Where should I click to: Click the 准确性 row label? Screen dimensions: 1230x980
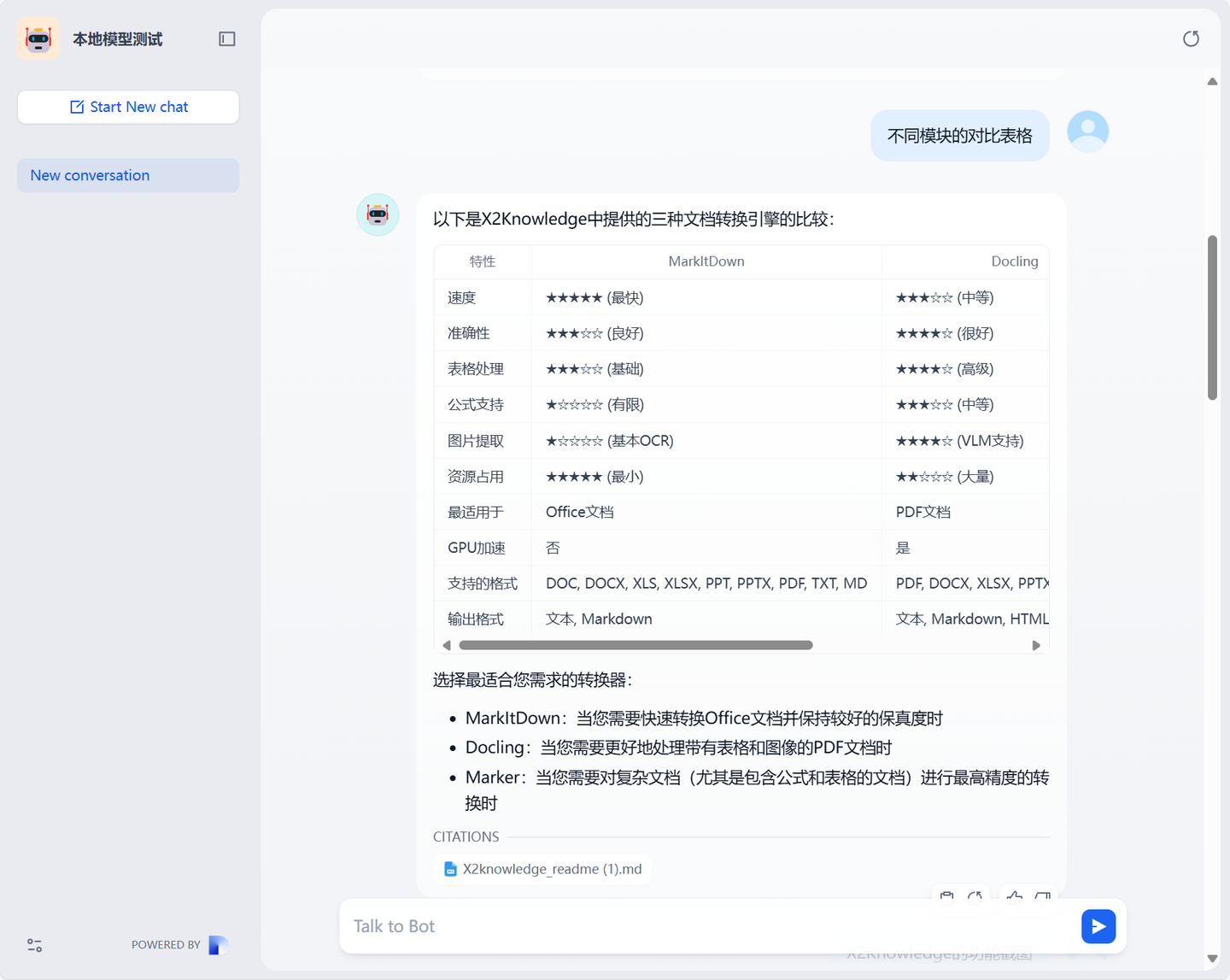point(469,333)
